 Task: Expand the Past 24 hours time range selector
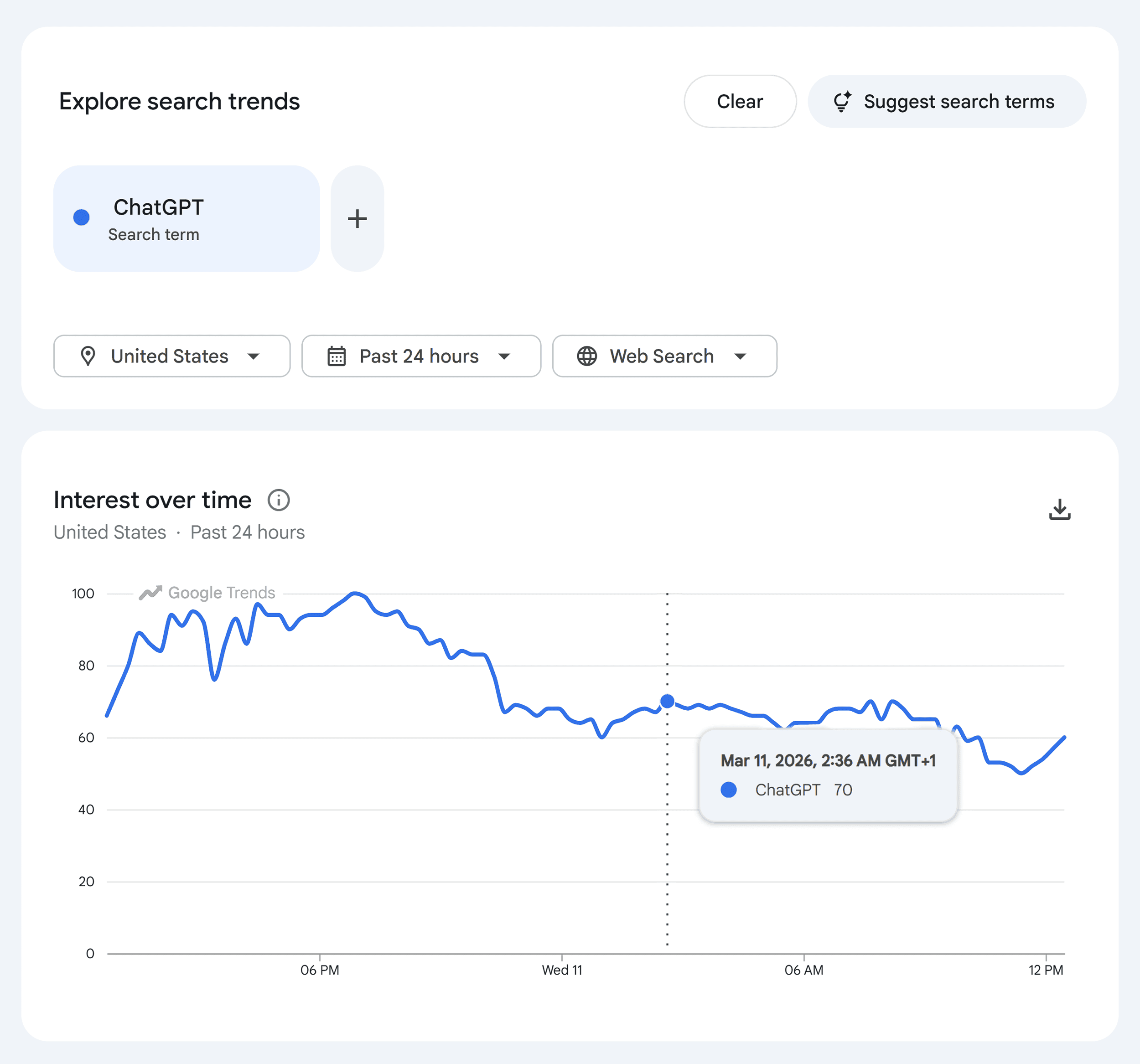421,356
